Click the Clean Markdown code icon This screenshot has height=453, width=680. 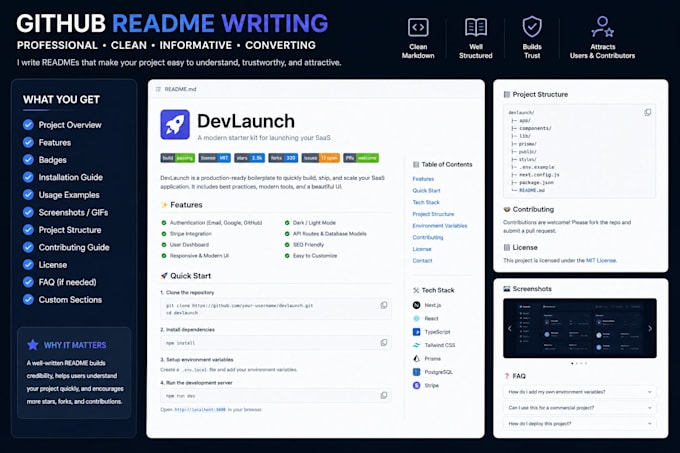click(418, 27)
